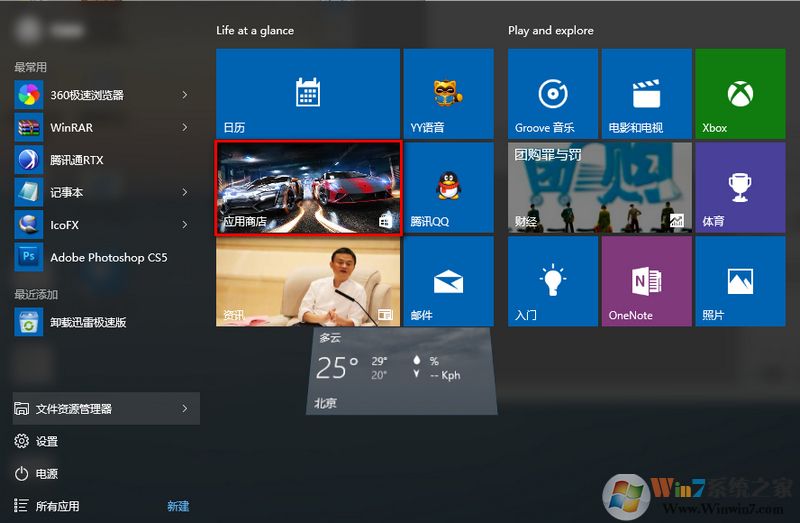Open 所有应用 list
The image size is (800, 523).
click(x=57, y=506)
